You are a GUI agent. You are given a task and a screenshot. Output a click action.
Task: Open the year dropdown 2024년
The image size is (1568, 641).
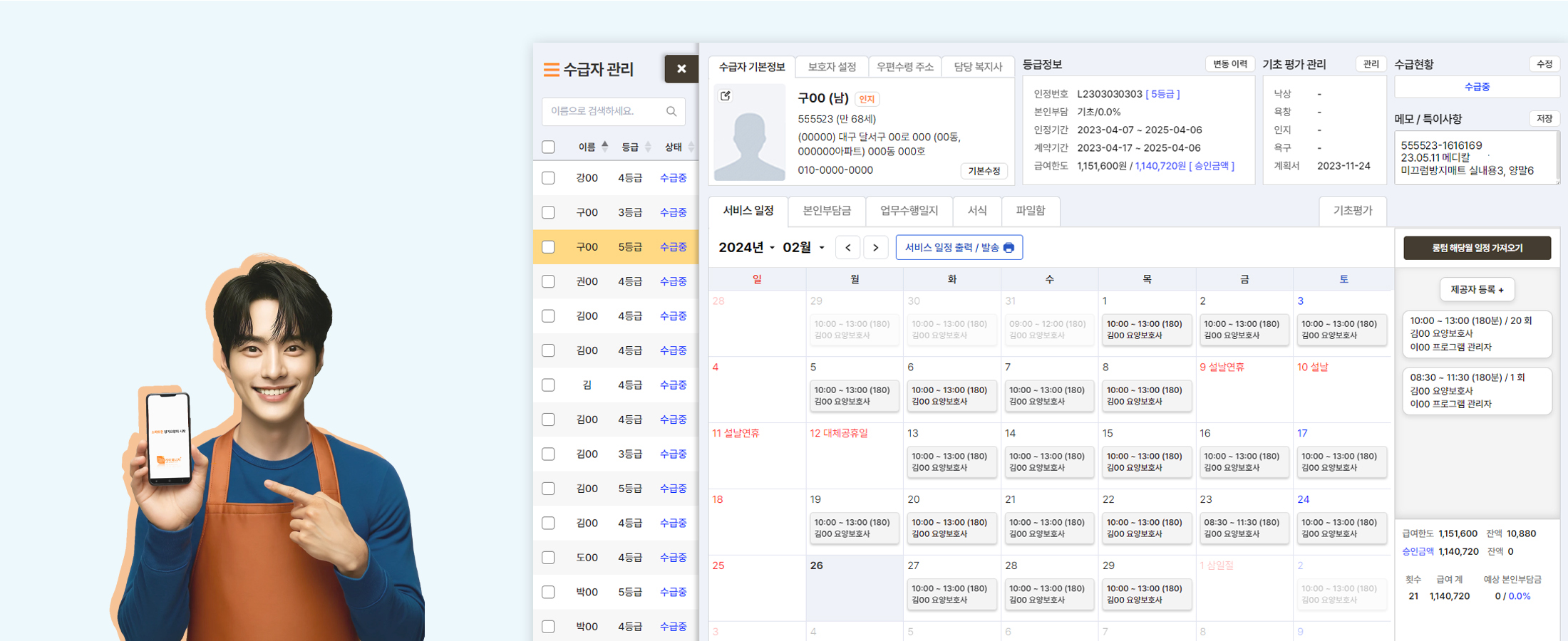746,247
